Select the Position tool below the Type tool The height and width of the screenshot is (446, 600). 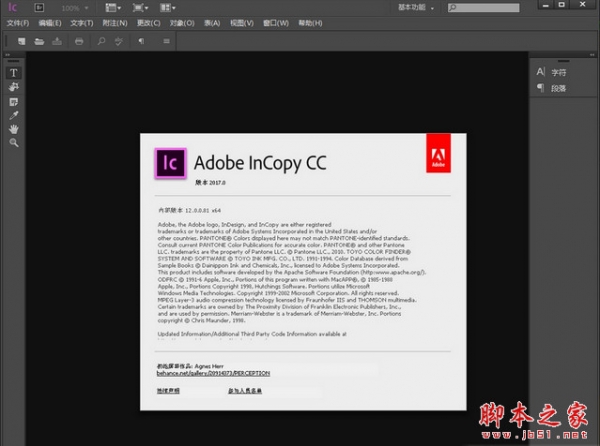click(13, 87)
